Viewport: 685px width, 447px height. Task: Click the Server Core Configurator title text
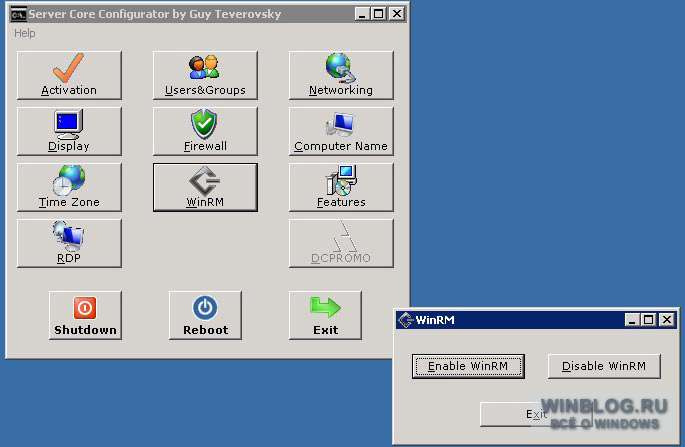point(155,14)
